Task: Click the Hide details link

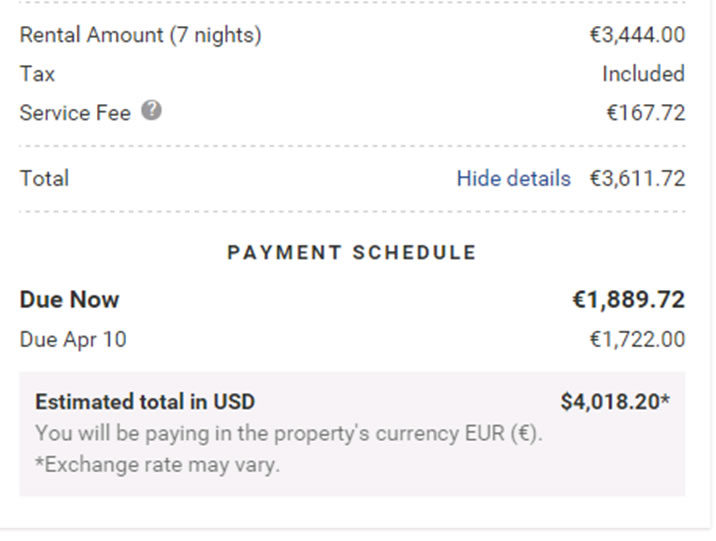Action: pyautogui.click(x=514, y=179)
